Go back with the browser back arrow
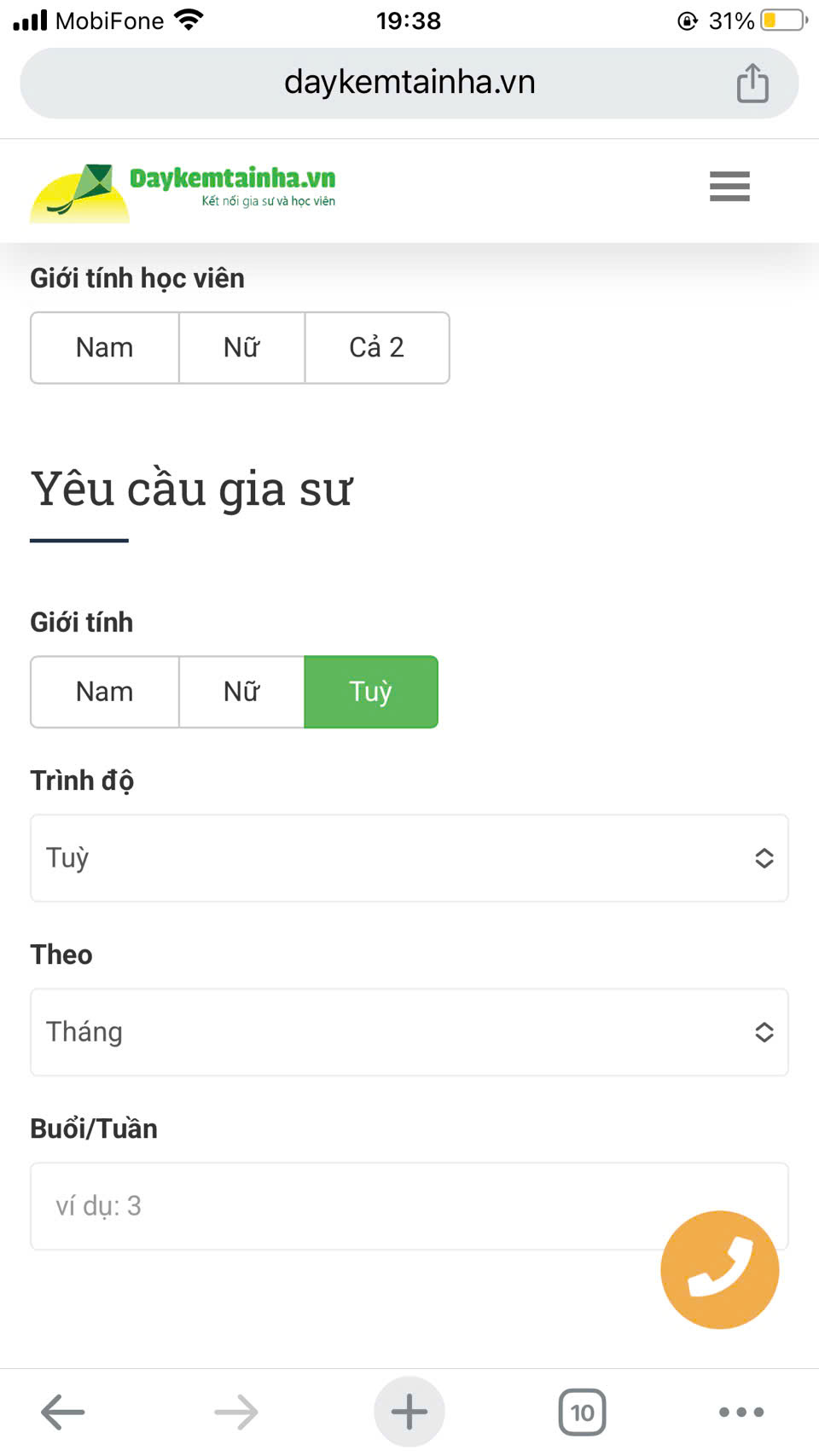 [63, 1412]
